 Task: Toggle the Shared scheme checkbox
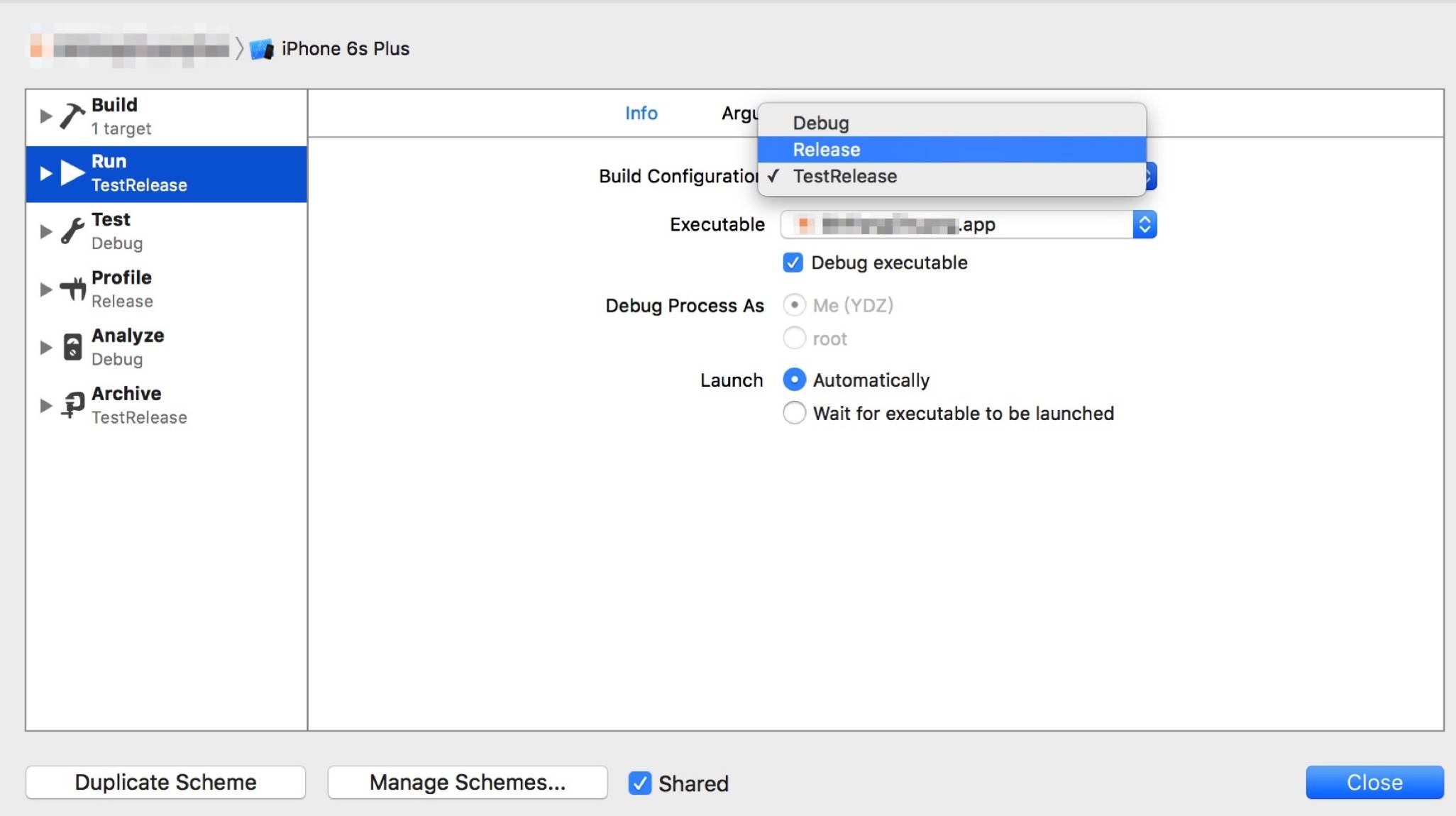[639, 783]
